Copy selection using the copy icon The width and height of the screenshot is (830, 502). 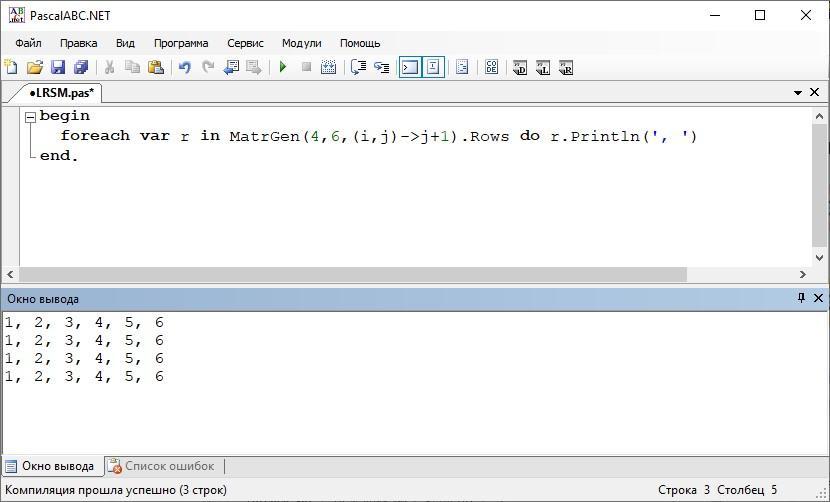(x=132, y=67)
